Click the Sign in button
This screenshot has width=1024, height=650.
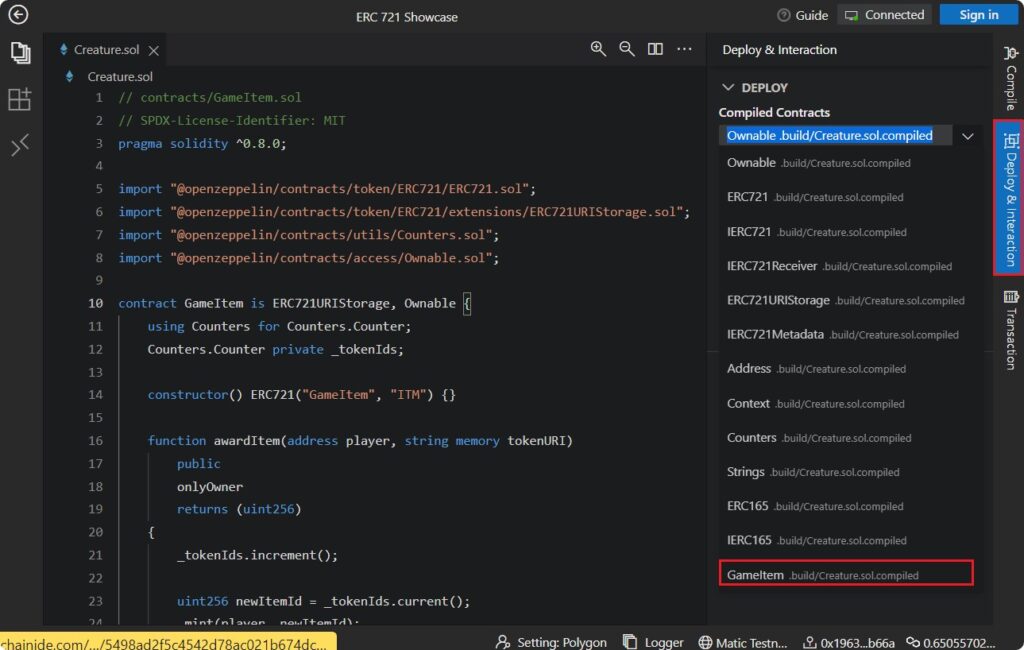click(x=978, y=15)
